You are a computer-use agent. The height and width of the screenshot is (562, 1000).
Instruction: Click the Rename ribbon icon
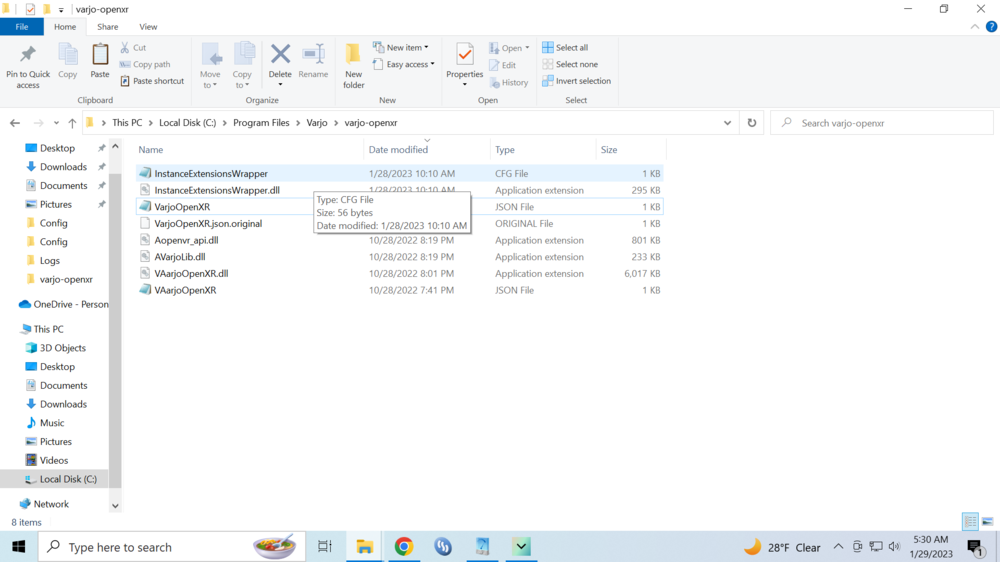point(313,54)
